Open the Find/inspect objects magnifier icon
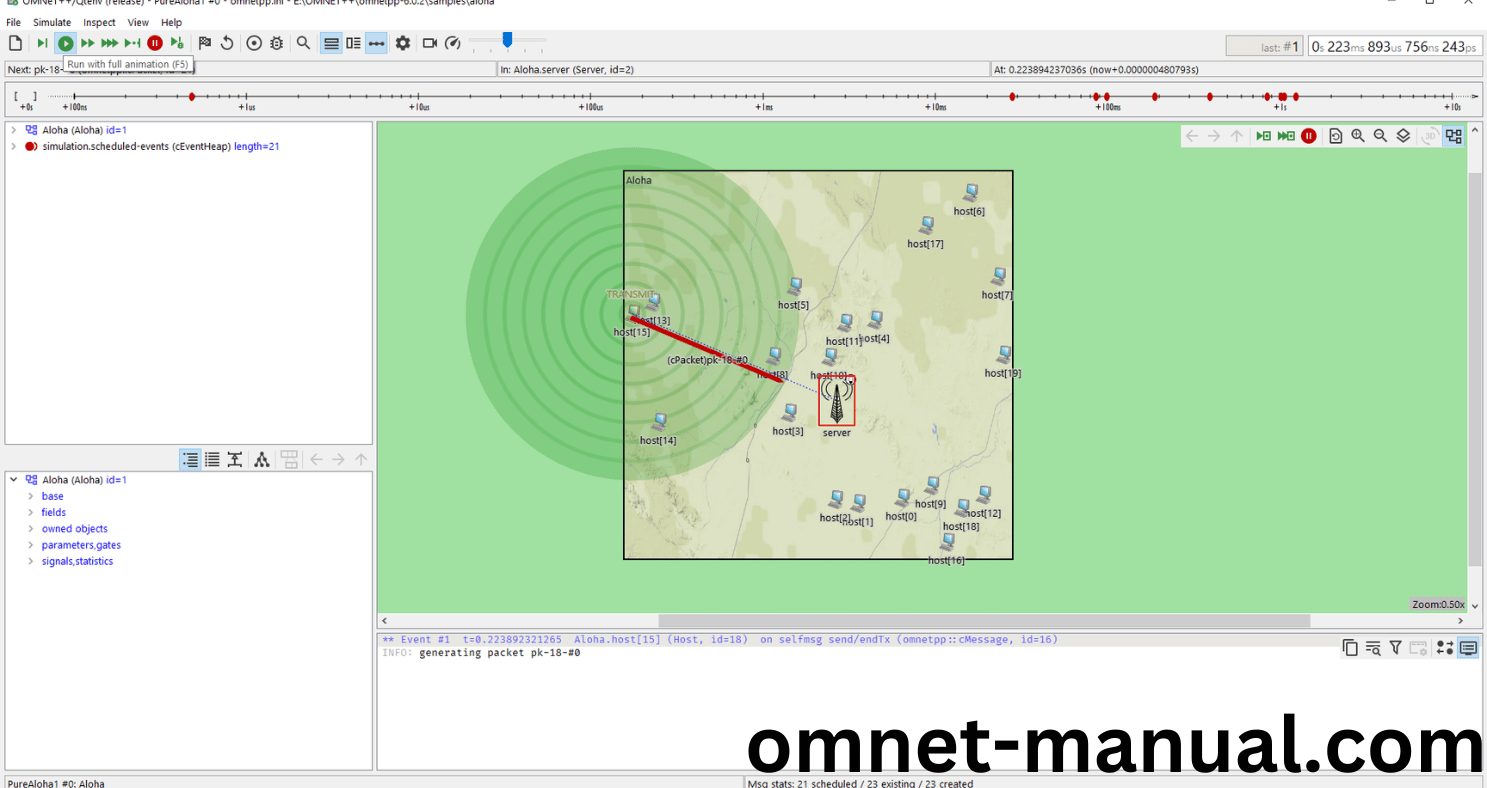 pos(303,43)
